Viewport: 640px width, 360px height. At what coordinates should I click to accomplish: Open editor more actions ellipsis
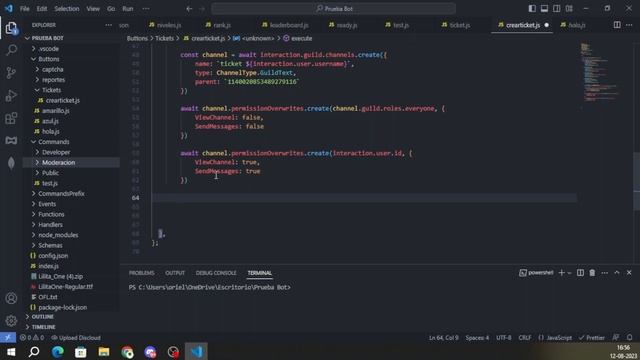point(629,25)
